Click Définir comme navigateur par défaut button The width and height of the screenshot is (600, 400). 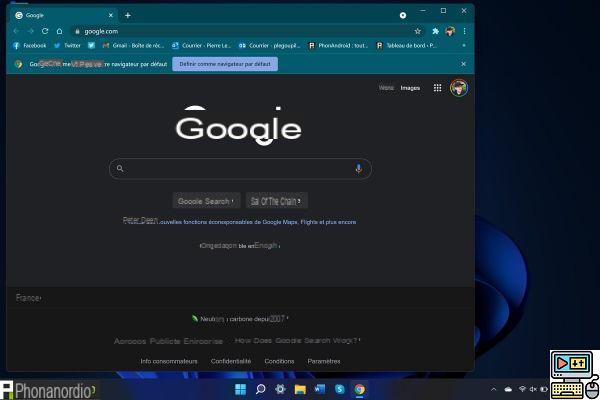225,64
